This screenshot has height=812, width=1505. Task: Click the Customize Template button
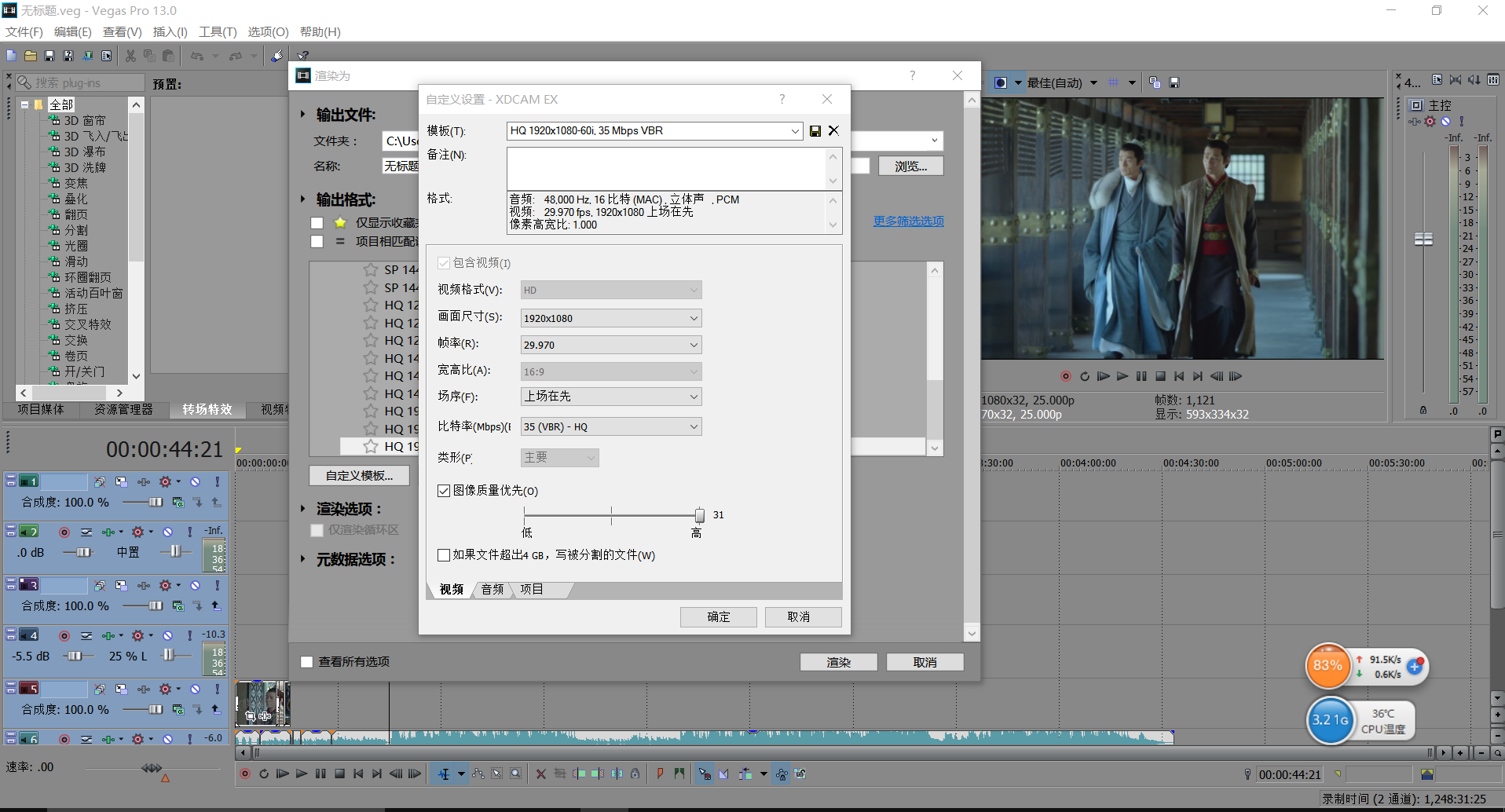[360, 476]
